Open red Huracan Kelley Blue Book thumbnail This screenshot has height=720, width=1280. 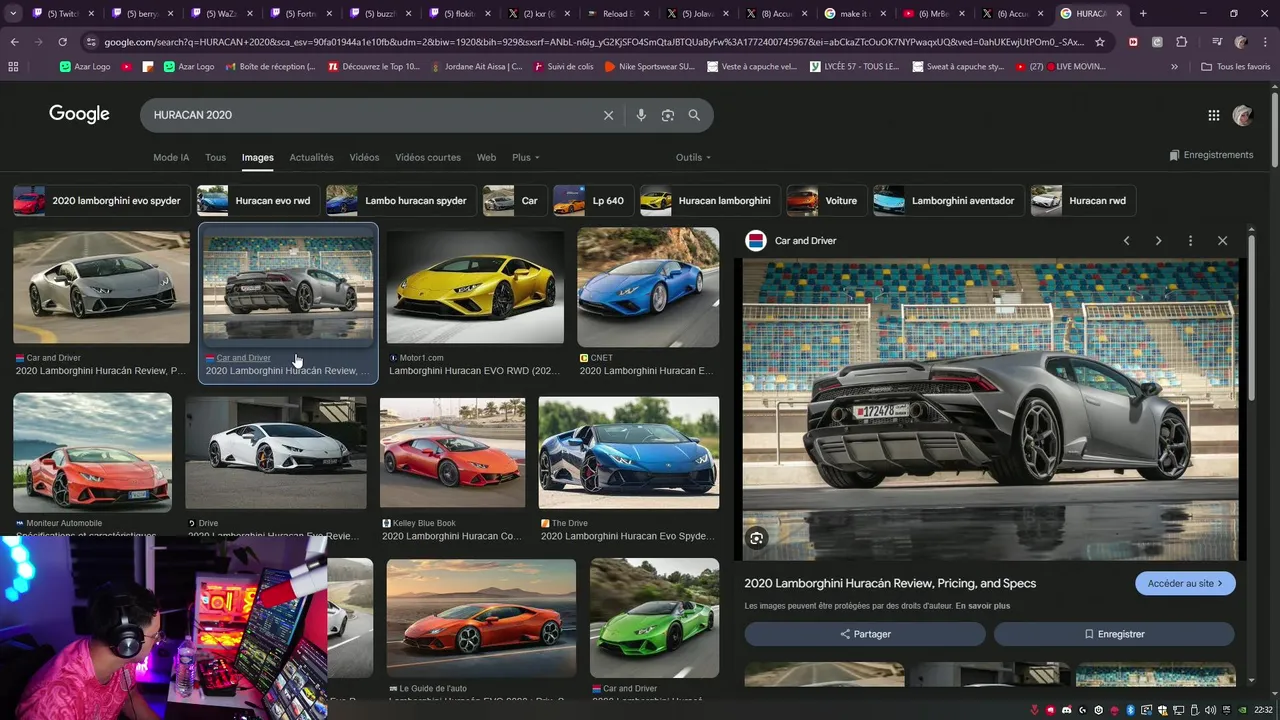pos(452,453)
